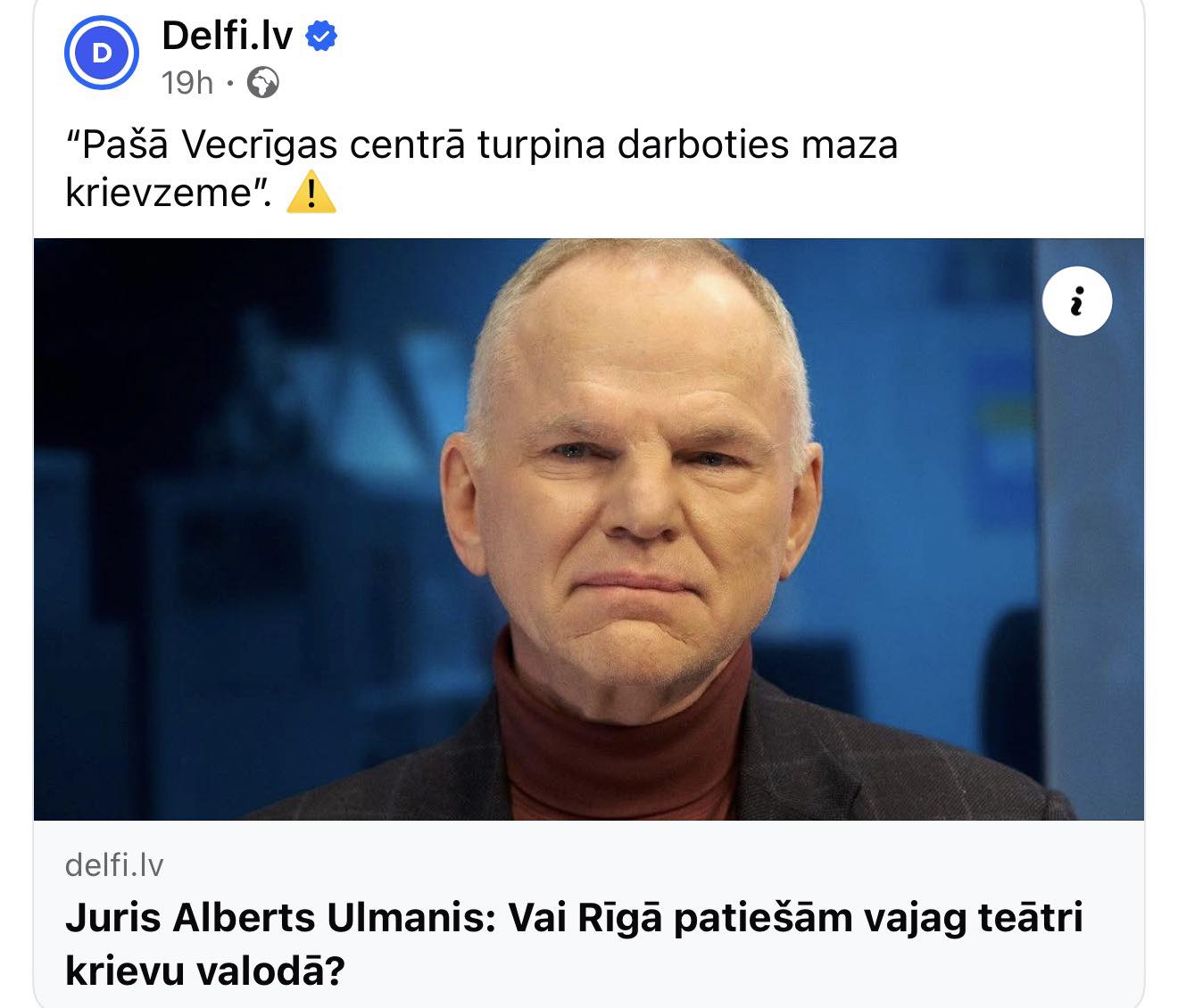Tap the info 'i' icon on the image
This screenshot has width=1178, height=1008.
[1077, 302]
